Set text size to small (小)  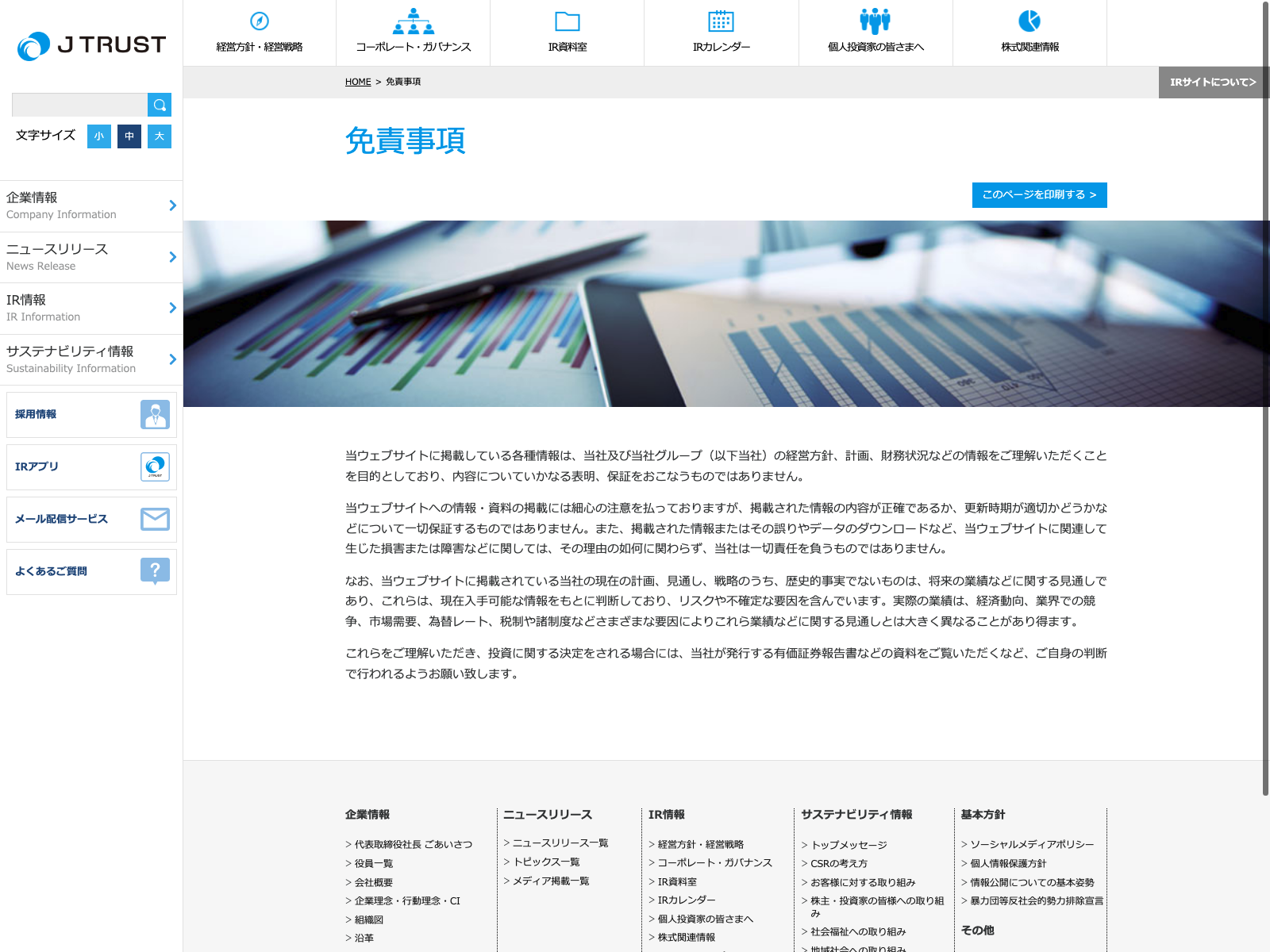coord(99,136)
